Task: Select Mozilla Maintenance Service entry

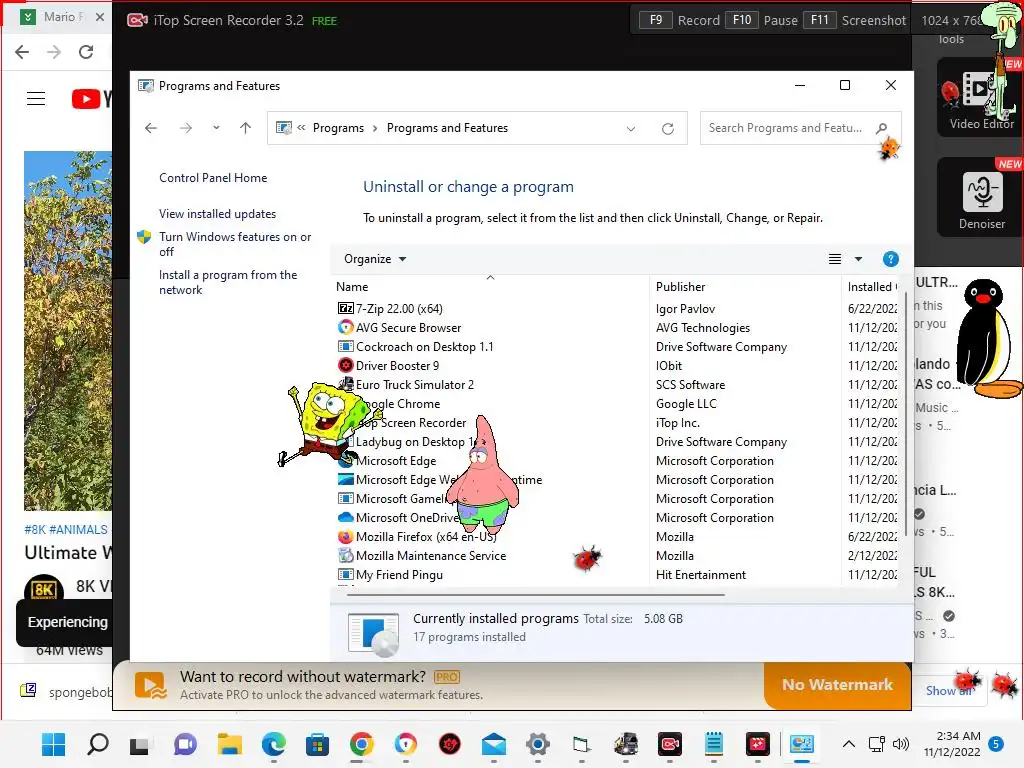Action: click(431, 556)
